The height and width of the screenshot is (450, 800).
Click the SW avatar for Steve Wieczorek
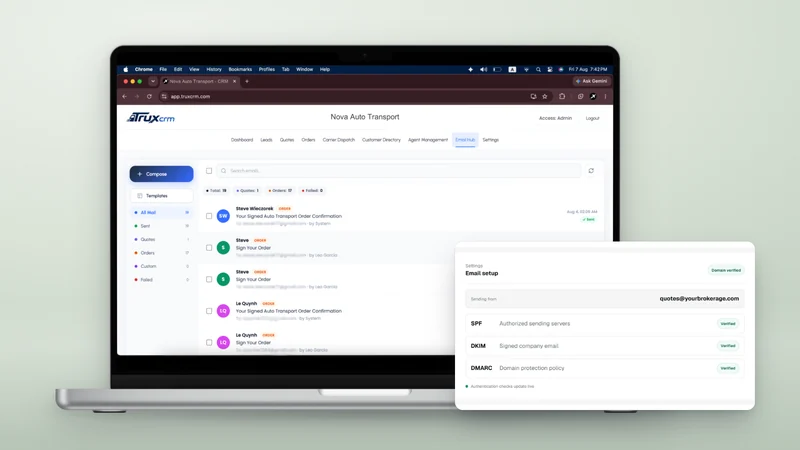(223, 216)
